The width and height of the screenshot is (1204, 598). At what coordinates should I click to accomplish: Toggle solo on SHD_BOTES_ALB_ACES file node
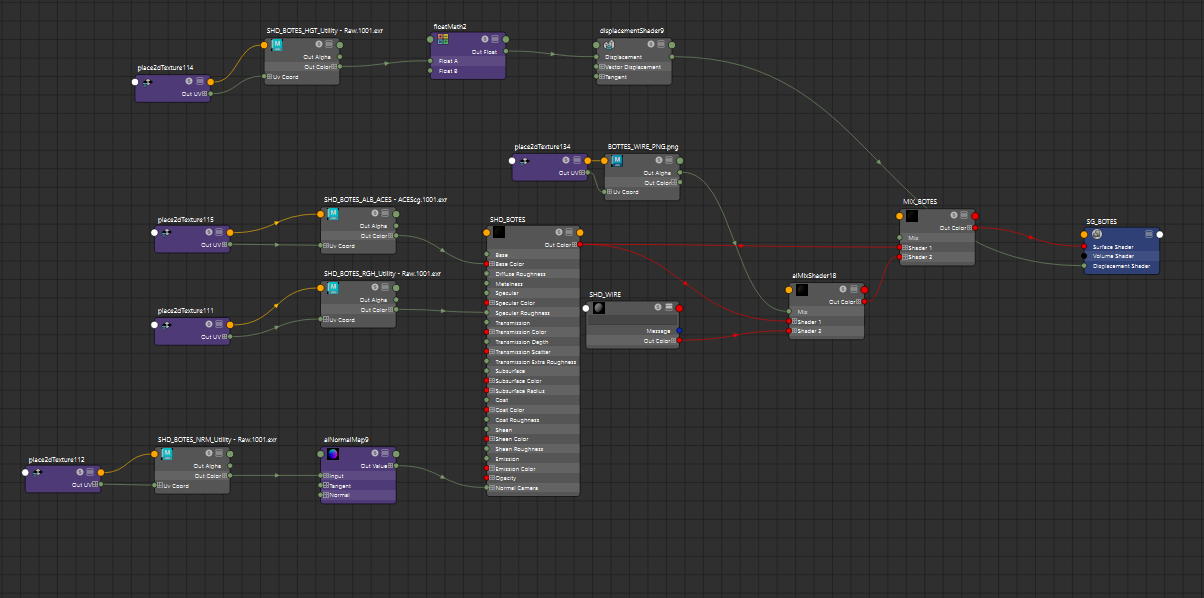(x=376, y=213)
